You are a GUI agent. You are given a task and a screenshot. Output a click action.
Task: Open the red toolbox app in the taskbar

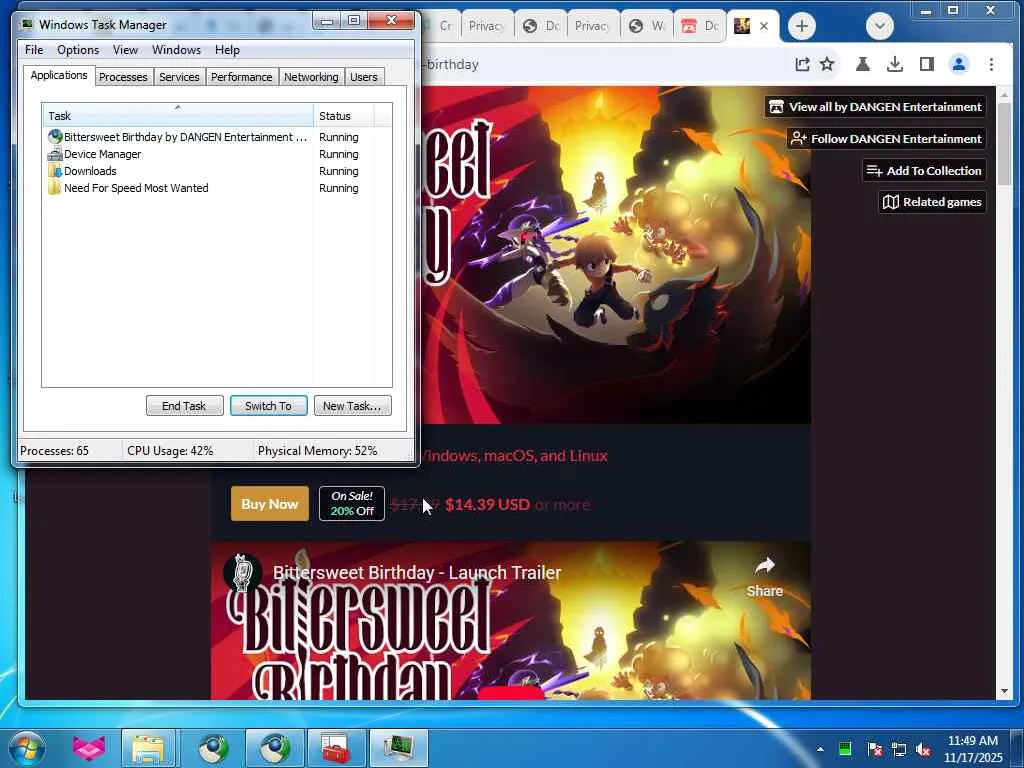[x=334, y=748]
